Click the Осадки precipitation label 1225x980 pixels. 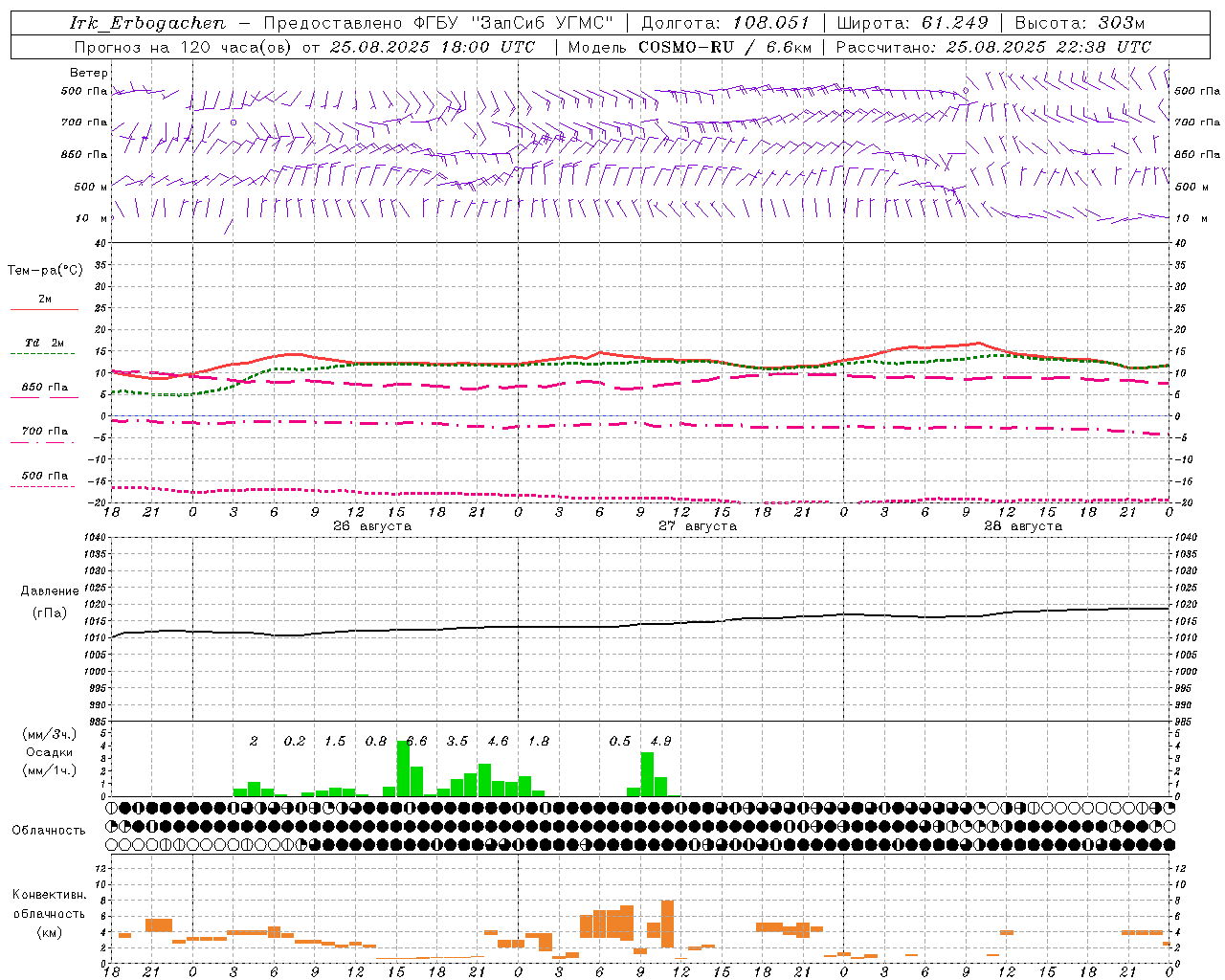click(x=50, y=752)
